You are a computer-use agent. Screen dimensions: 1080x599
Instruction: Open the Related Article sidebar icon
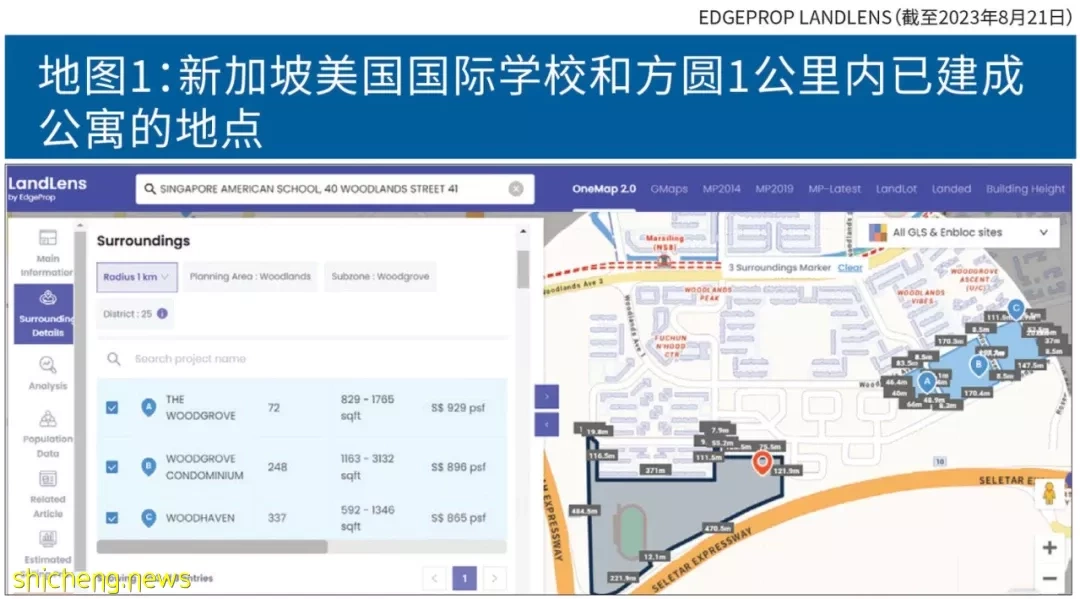(x=48, y=479)
